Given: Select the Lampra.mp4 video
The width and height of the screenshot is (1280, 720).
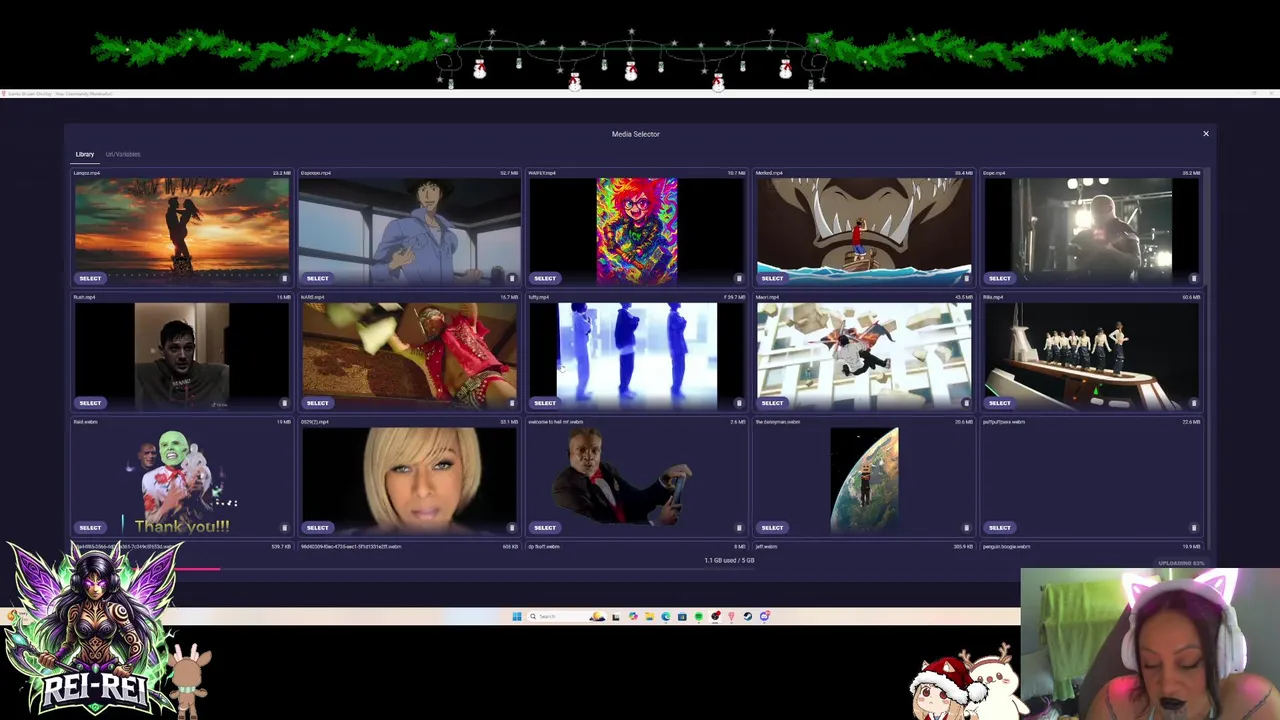Looking at the screenshot, I should point(90,278).
